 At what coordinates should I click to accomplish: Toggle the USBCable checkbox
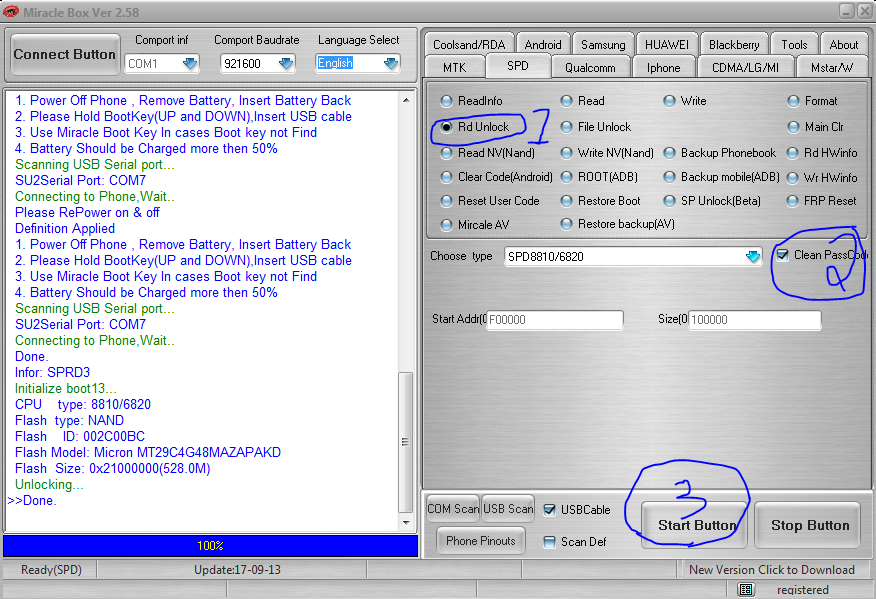click(550, 510)
